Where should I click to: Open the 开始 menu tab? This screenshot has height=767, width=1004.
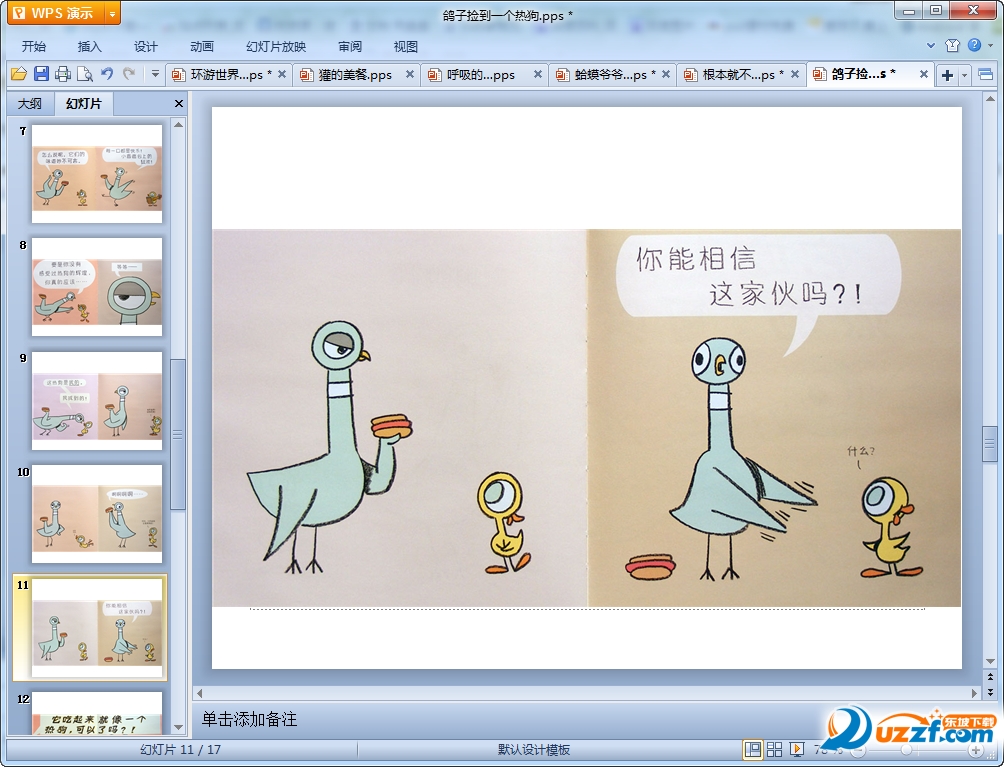click(33, 47)
